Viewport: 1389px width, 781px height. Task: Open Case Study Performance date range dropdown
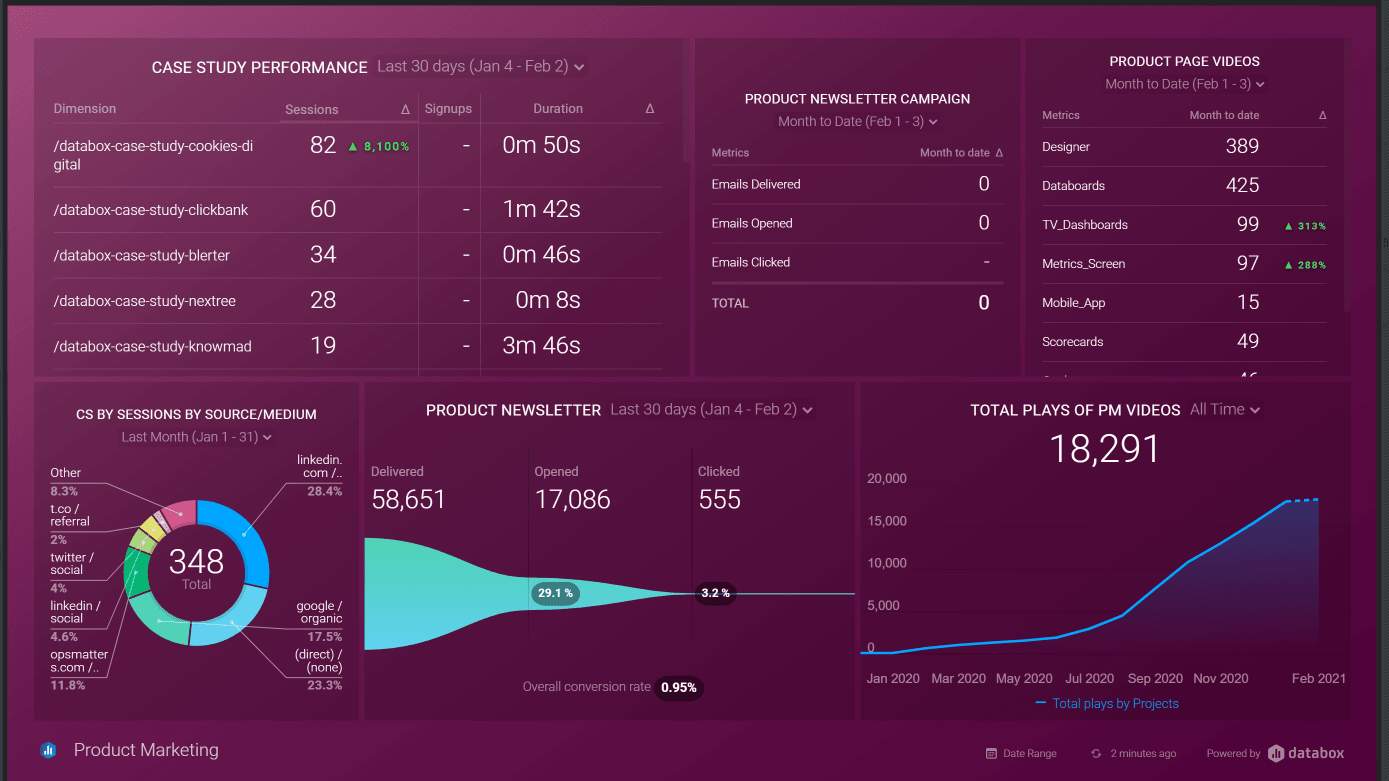[481, 67]
